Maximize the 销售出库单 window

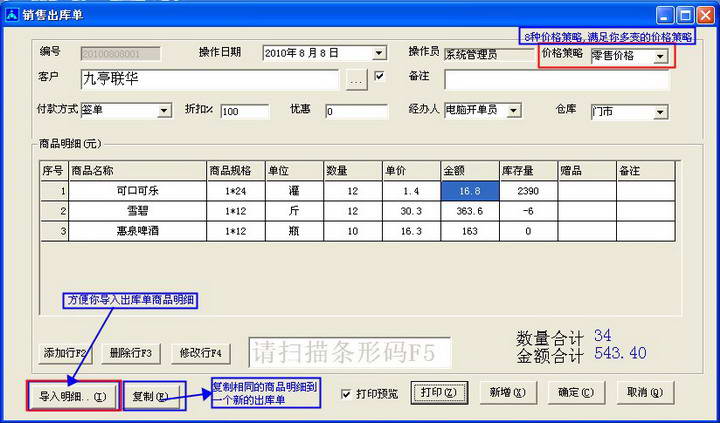[685, 15]
